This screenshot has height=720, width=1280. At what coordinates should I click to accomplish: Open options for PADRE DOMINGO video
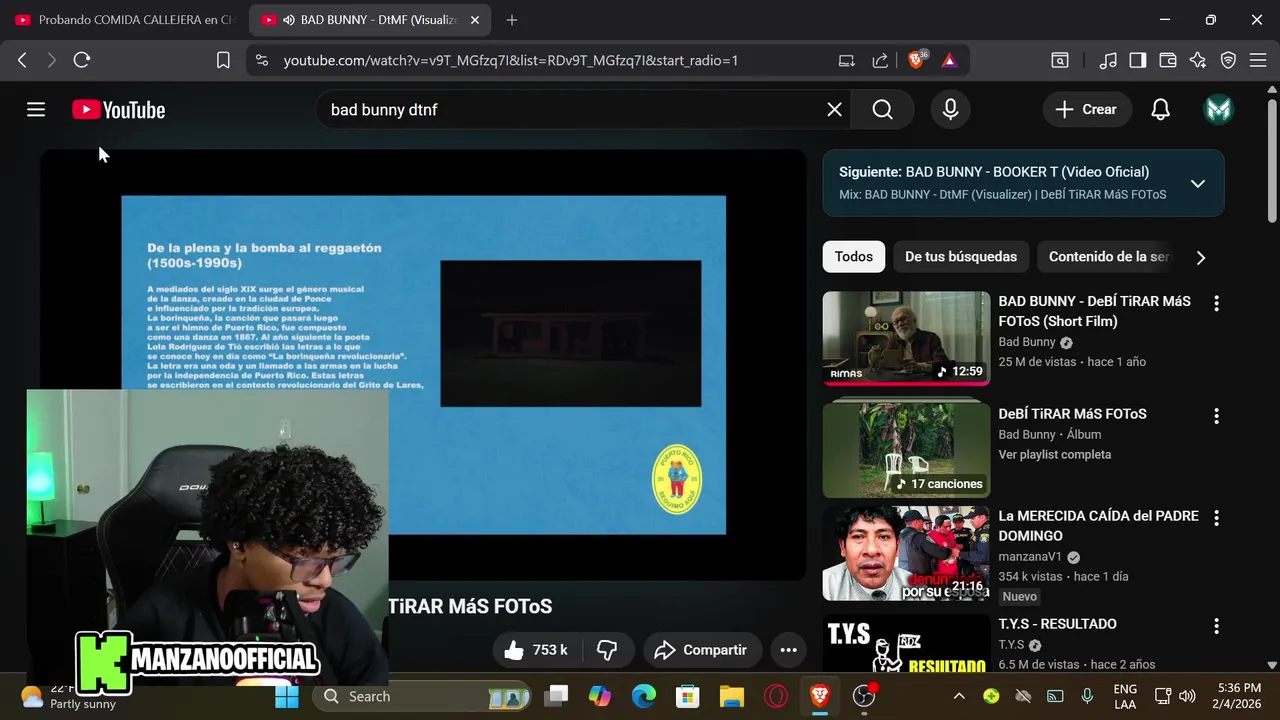coord(1216,518)
